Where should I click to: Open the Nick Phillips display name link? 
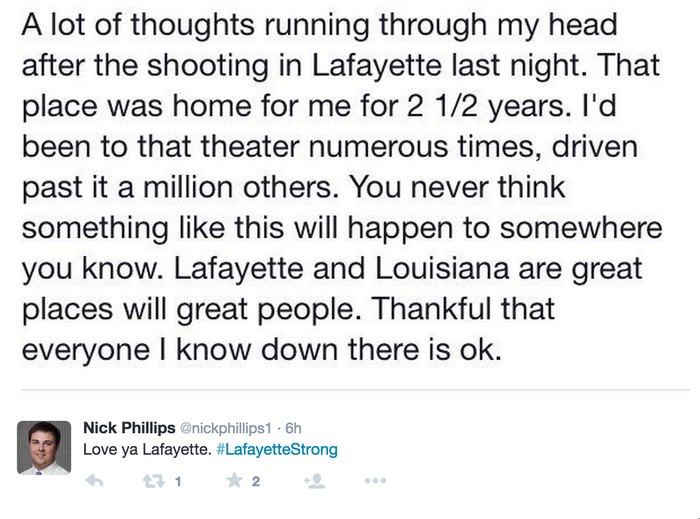129,428
